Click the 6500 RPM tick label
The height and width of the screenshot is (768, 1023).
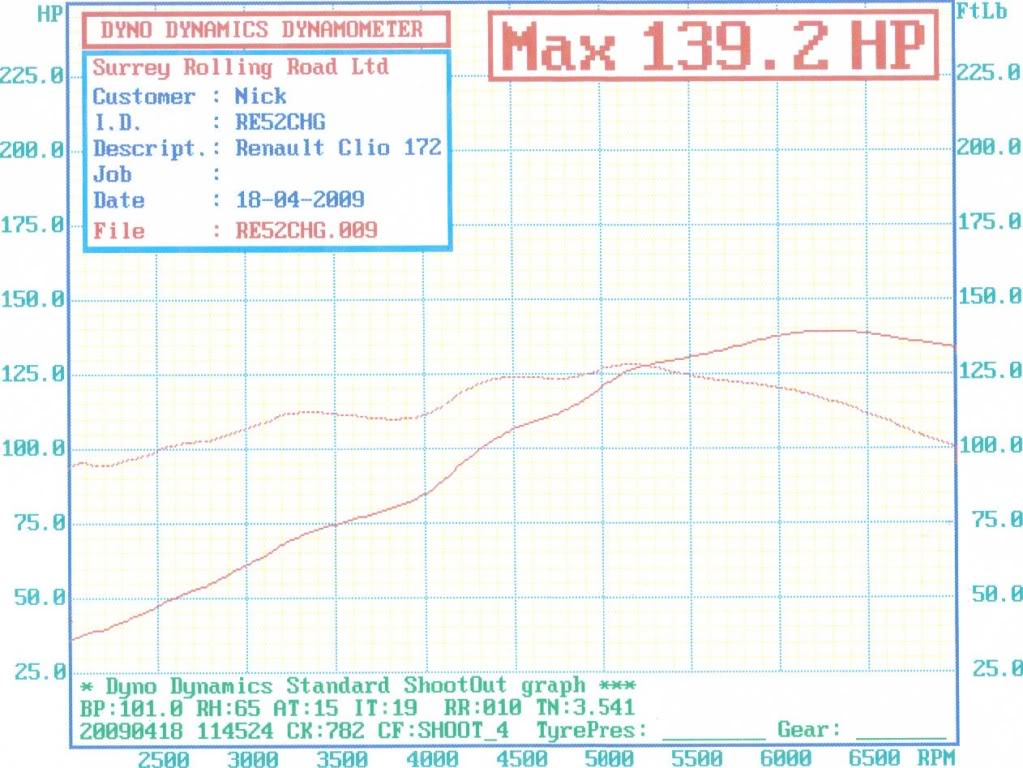coord(876,758)
